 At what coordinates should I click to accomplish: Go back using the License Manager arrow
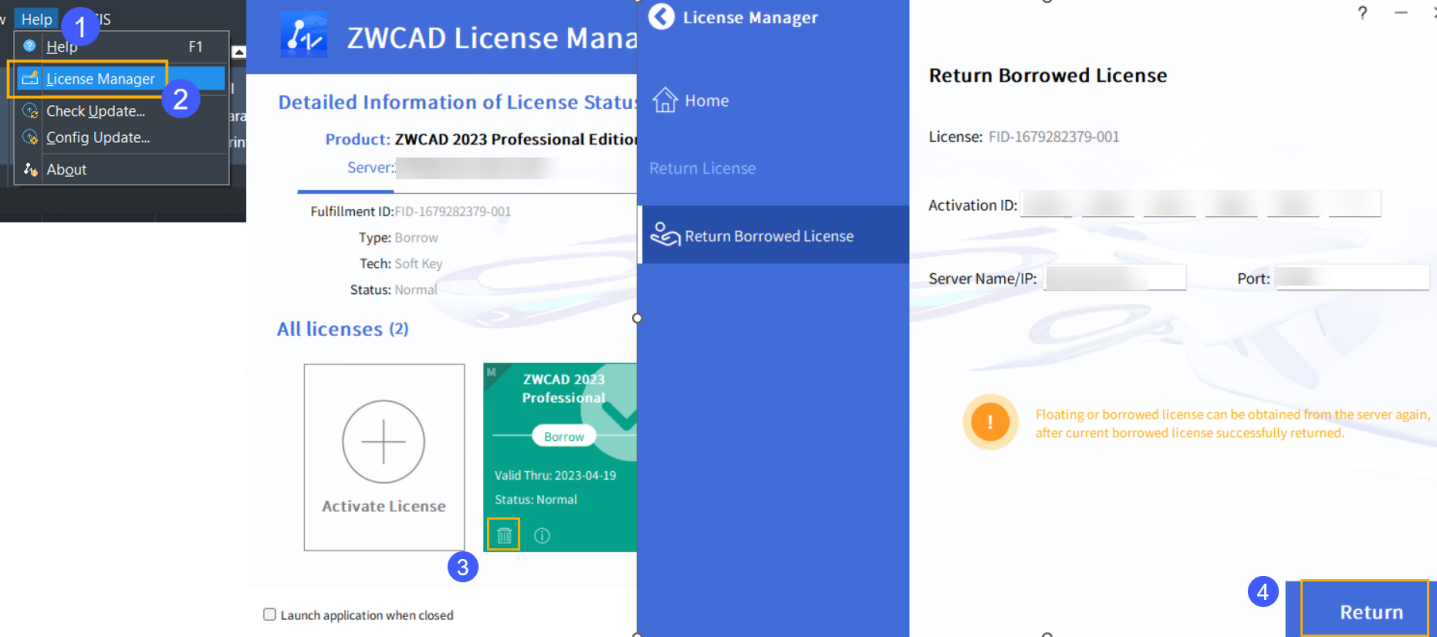(661, 17)
